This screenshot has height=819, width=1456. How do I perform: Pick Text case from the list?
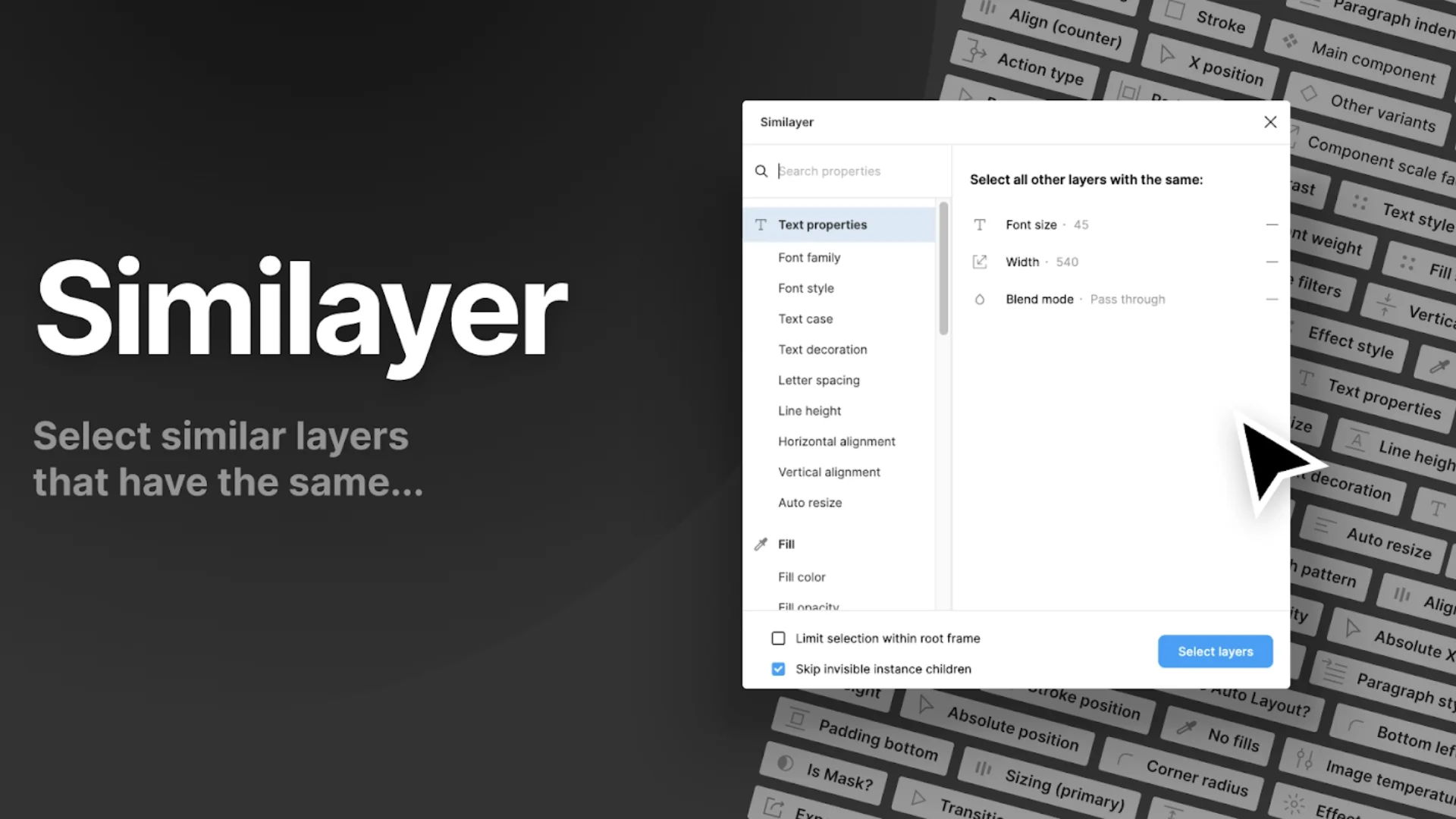coord(805,319)
